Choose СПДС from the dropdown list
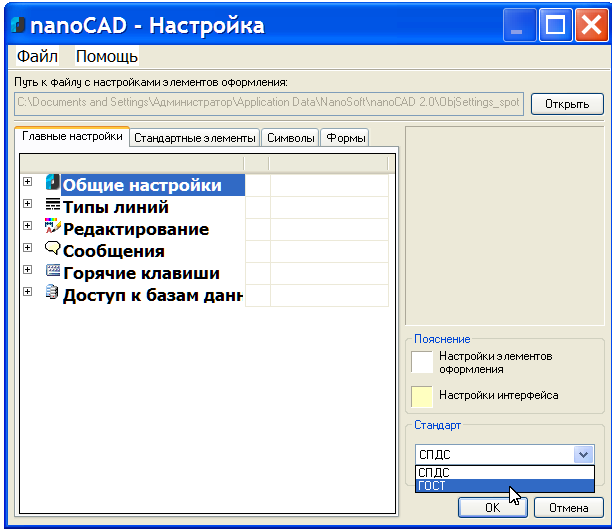612x531 pixels. pyautogui.click(x=505, y=472)
